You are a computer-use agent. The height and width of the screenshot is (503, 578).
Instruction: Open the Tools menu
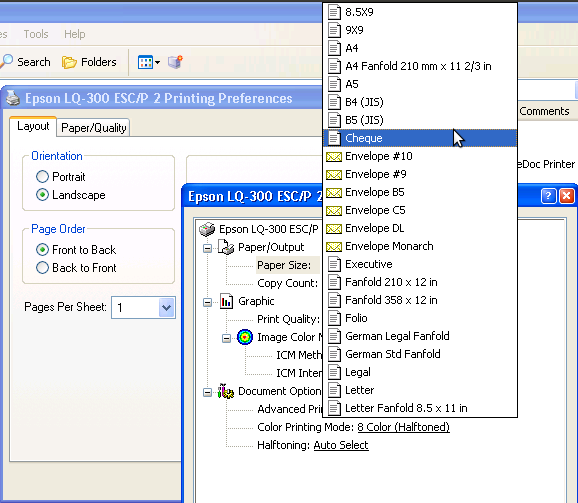point(36,34)
